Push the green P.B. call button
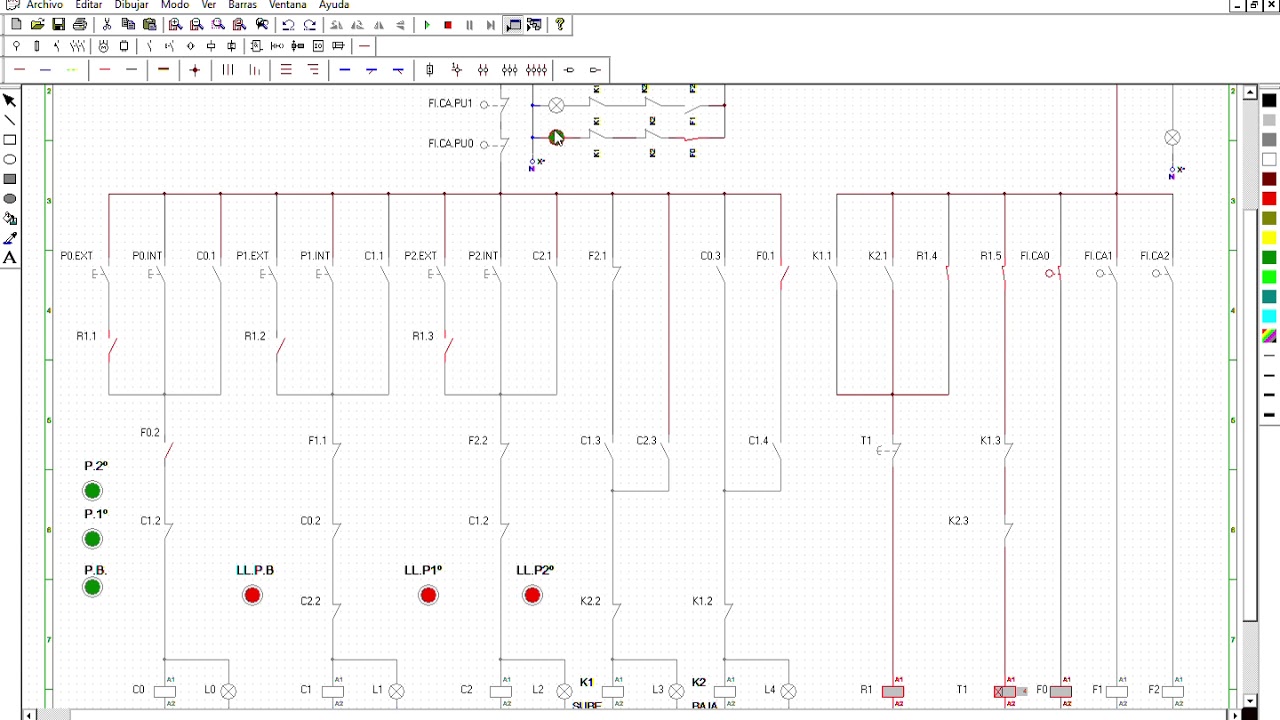1280x720 pixels. [92, 587]
